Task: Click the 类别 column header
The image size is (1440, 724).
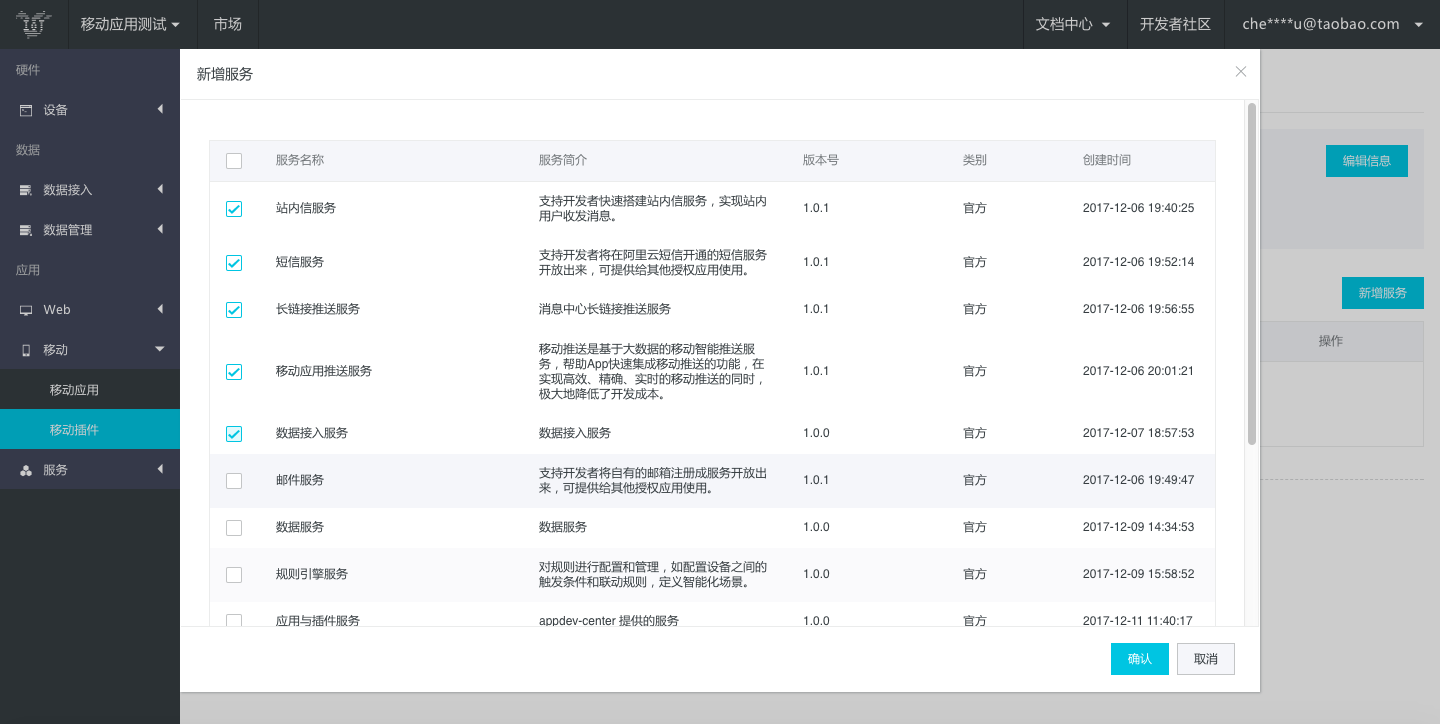Action: [975, 160]
